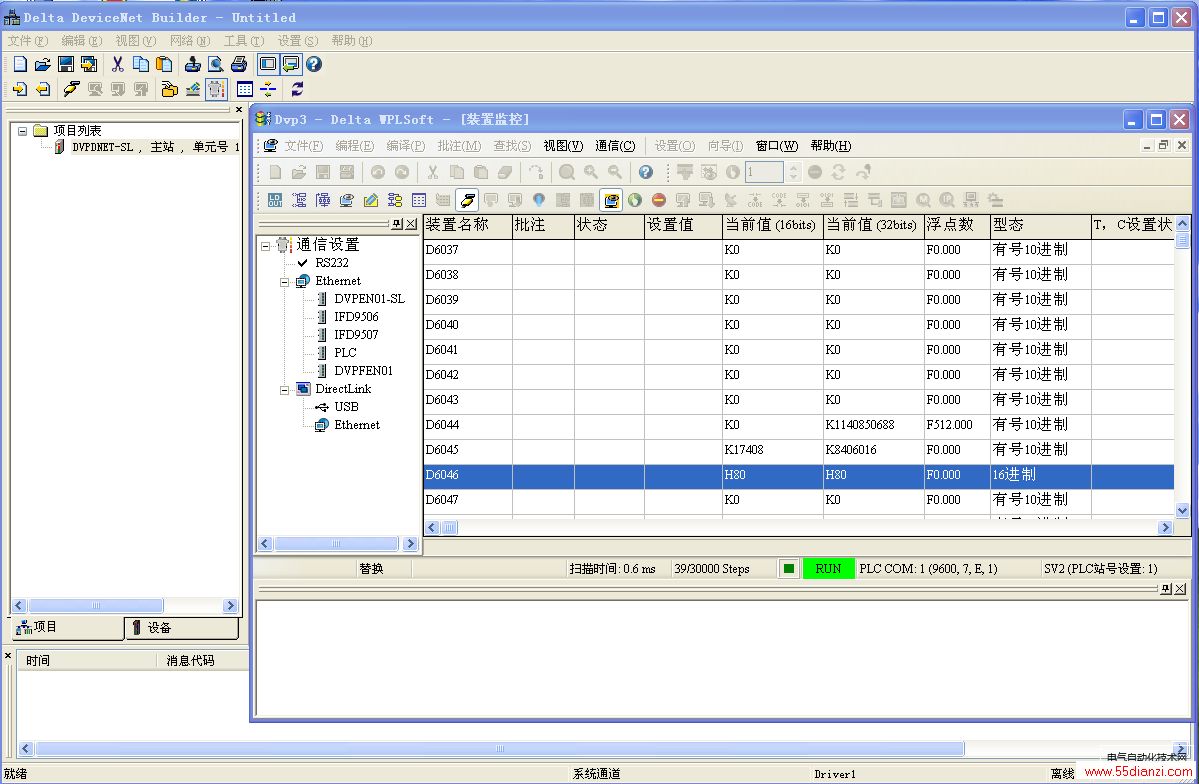
Task: Click the up/down arrows split icon in DeviceNet Builder
Action: pos(268,89)
